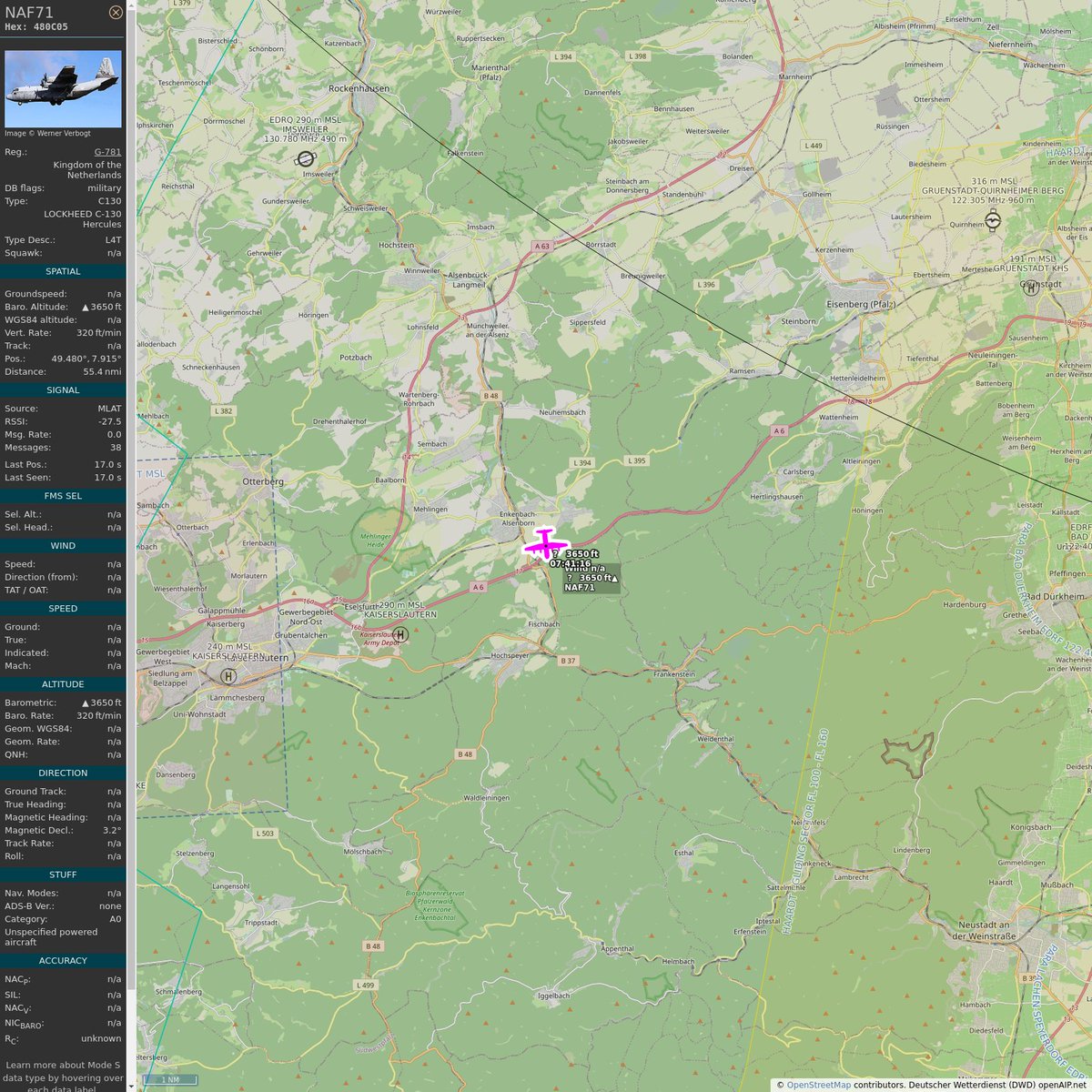Click the Image © Werner Verbogt credit
This screenshot has height=1092, width=1092.
tap(47, 133)
